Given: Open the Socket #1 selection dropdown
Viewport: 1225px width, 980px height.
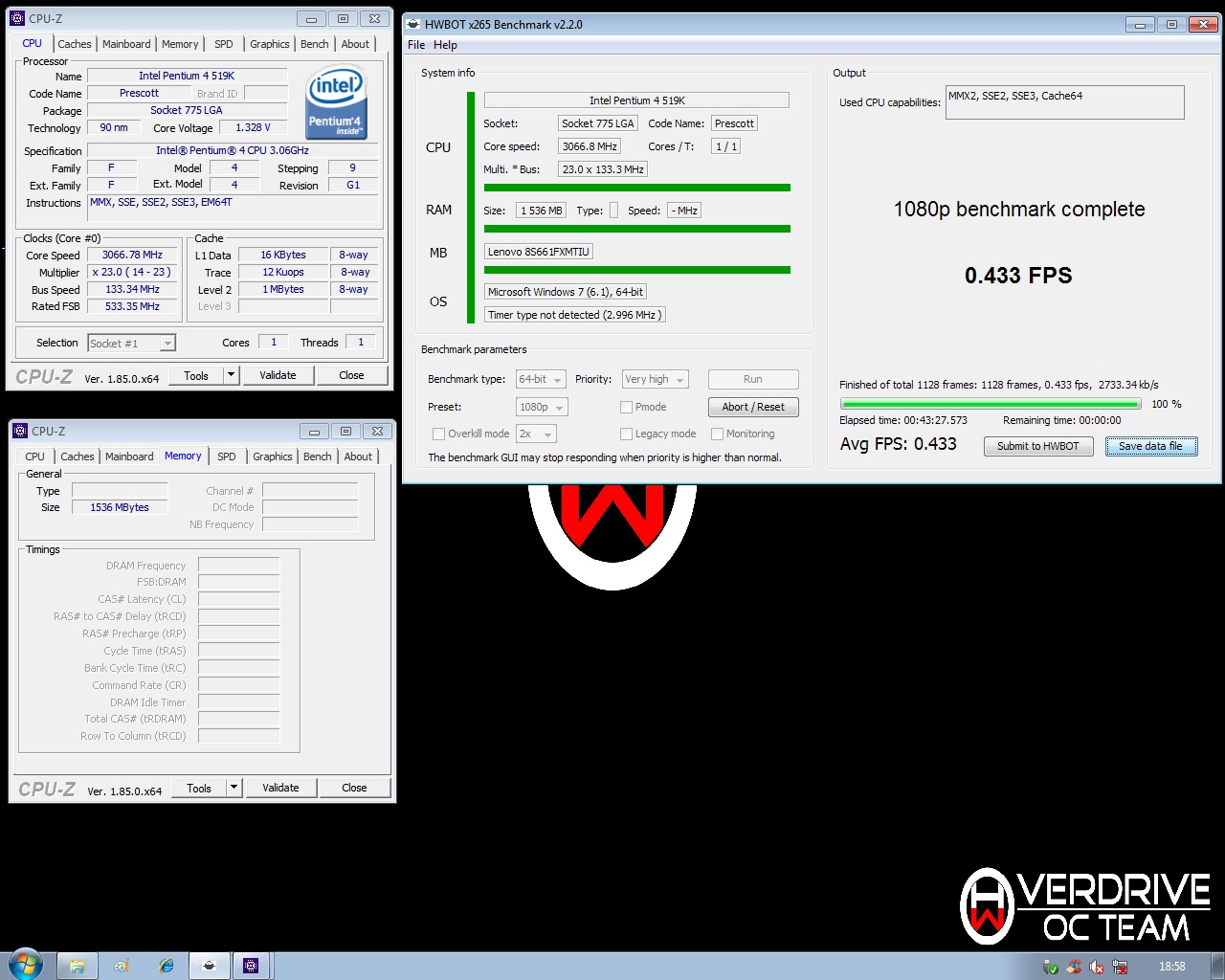Looking at the screenshot, I should click(131, 343).
